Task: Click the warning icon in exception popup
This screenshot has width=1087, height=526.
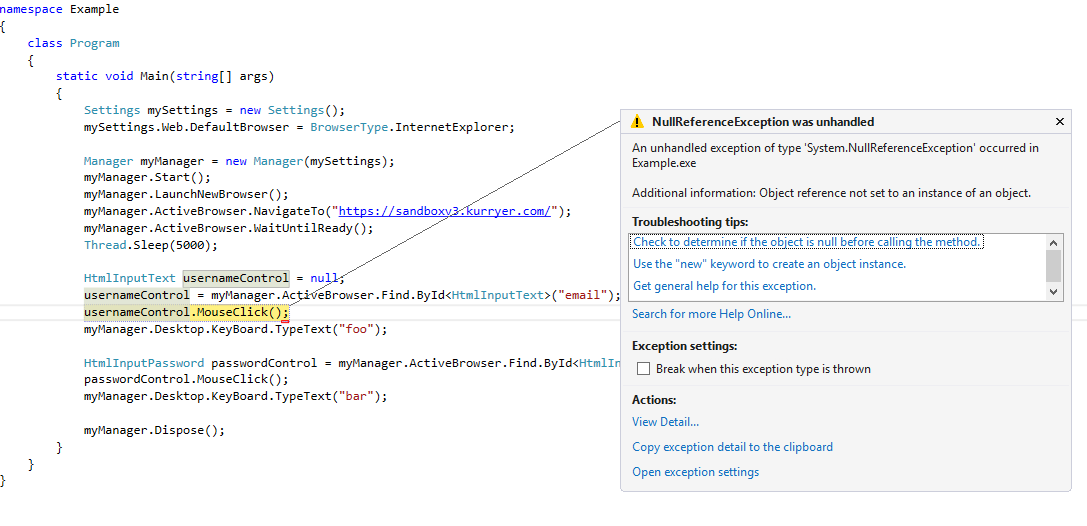Action: point(637,122)
